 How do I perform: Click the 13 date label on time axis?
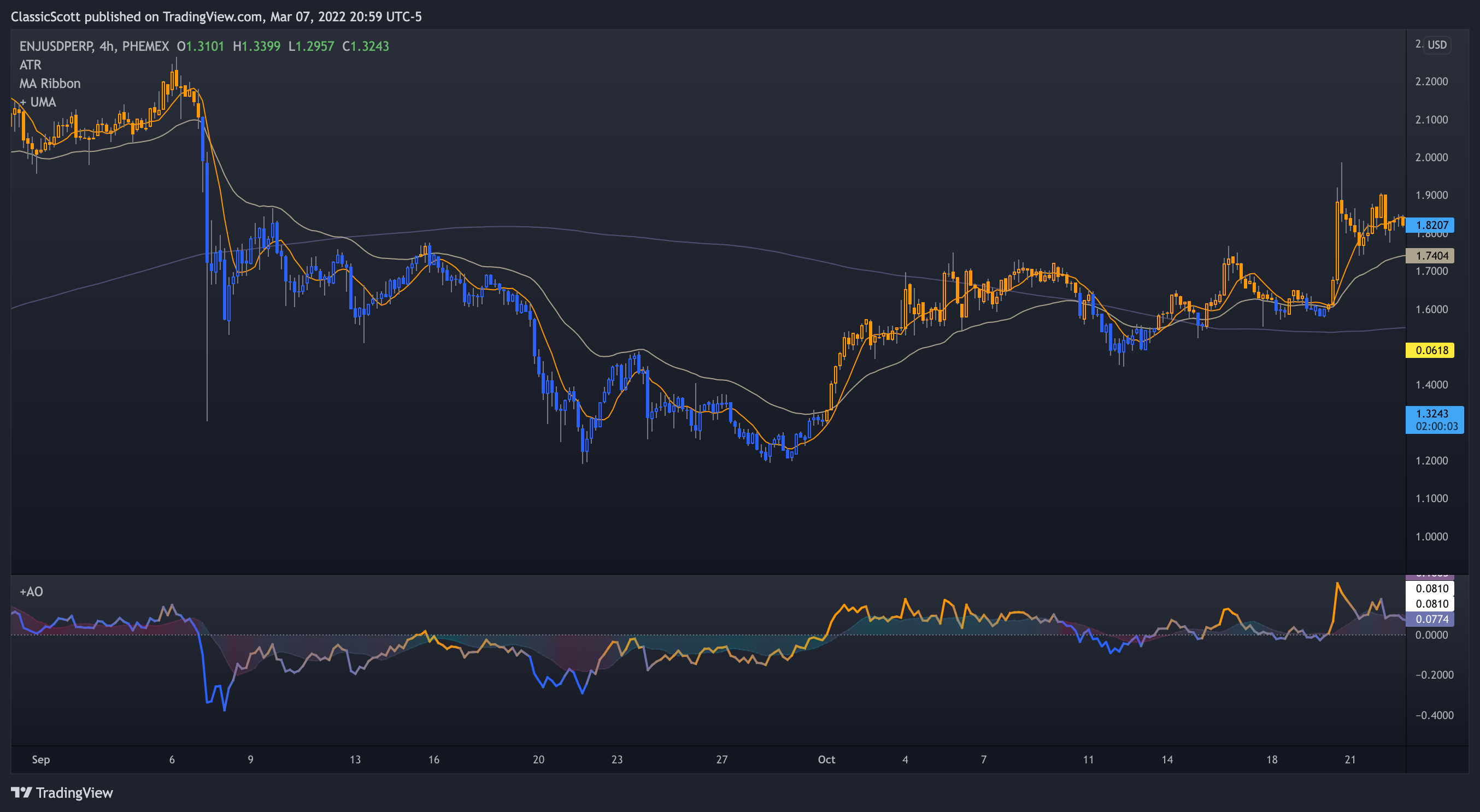tap(356, 760)
